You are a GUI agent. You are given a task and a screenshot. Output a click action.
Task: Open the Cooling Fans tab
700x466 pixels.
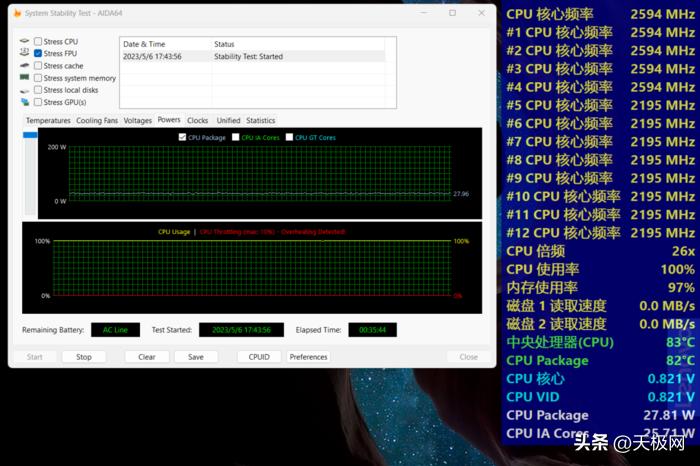[x=97, y=121]
